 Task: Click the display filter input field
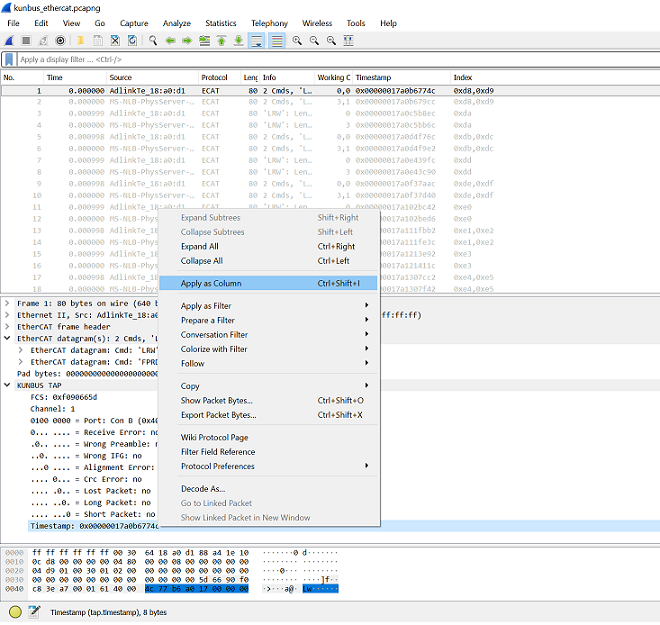point(337,59)
